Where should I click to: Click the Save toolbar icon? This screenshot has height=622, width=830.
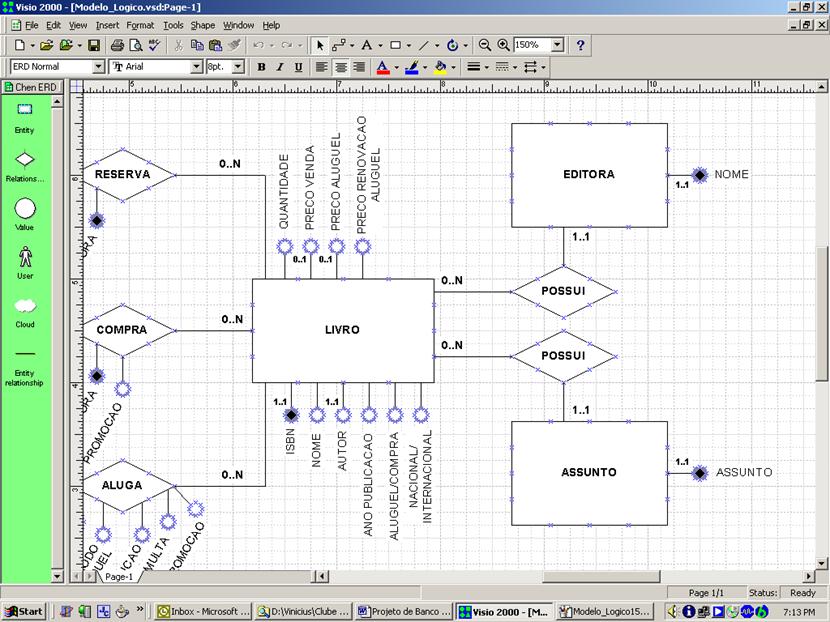(x=93, y=45)
